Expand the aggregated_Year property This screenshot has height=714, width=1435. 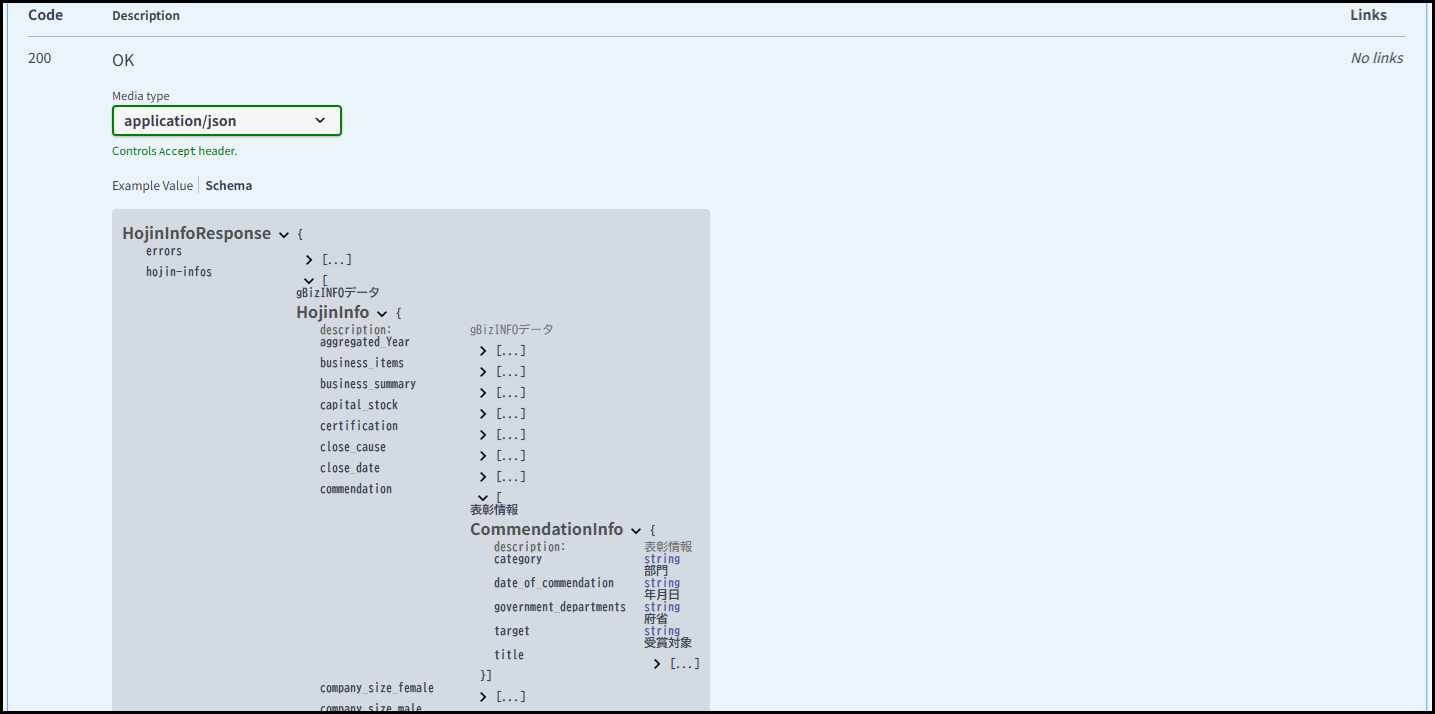[483, 351]
